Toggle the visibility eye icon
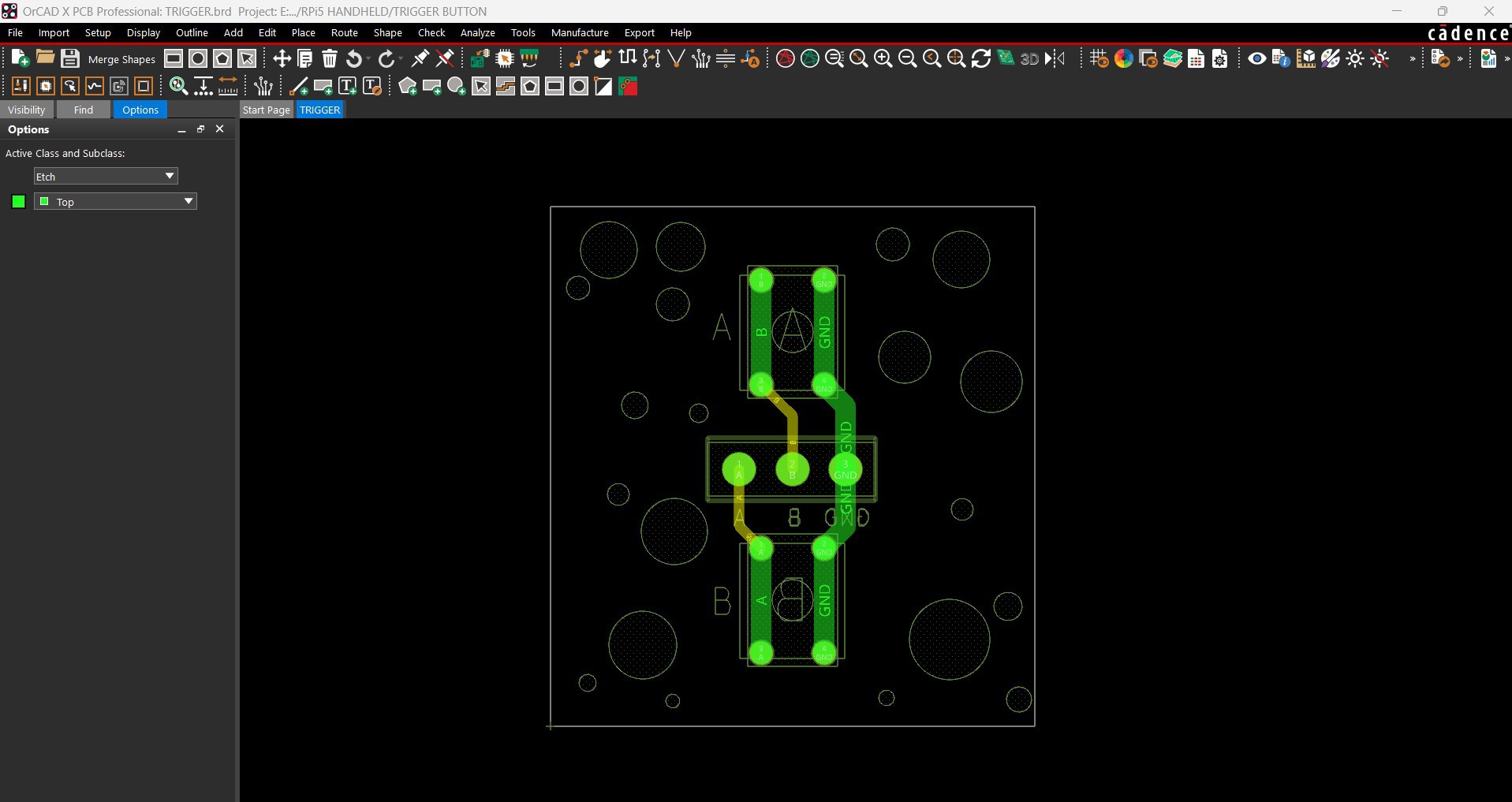The width and height of the screenshot is (1512, 802). pyautogui.click(x=1256, y=58)
